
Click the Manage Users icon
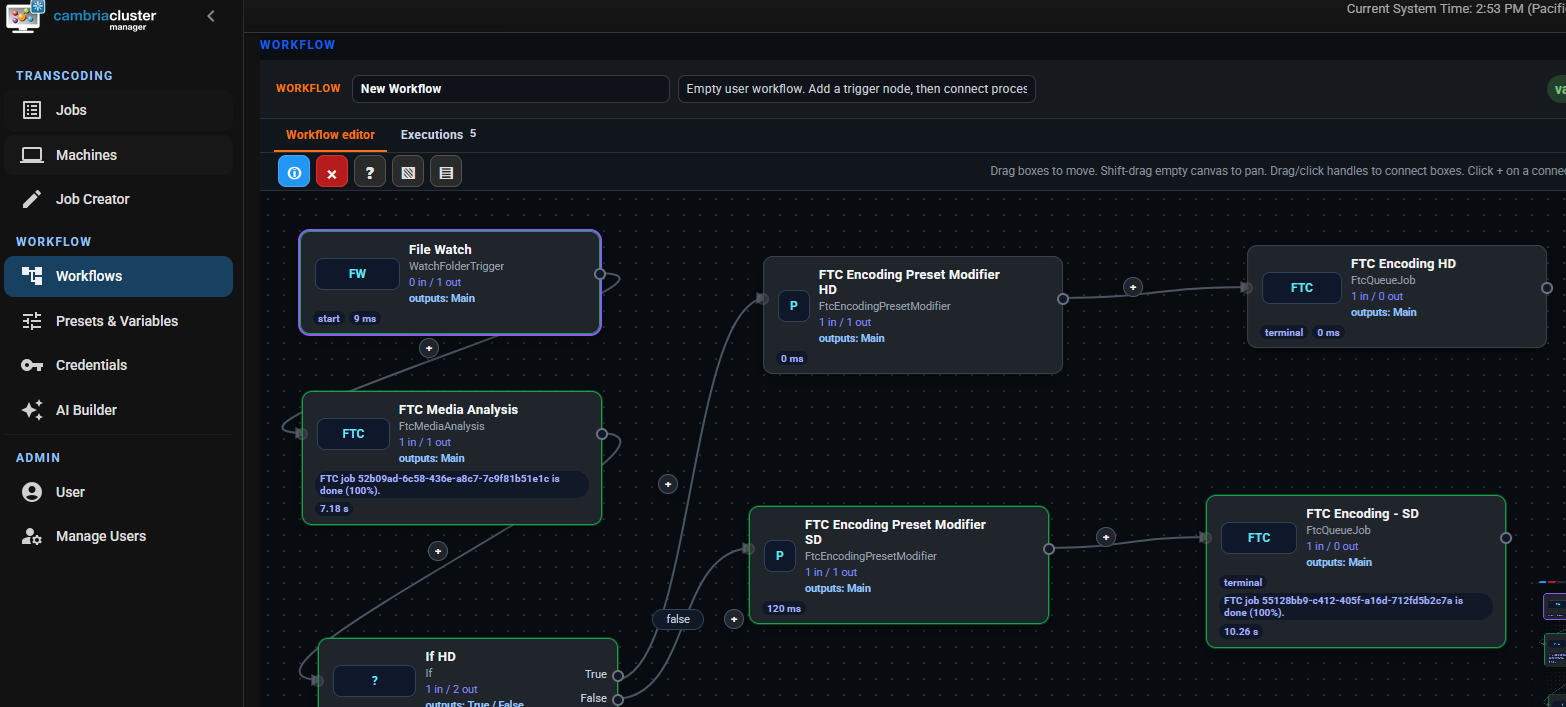click(x=32, y=536)
